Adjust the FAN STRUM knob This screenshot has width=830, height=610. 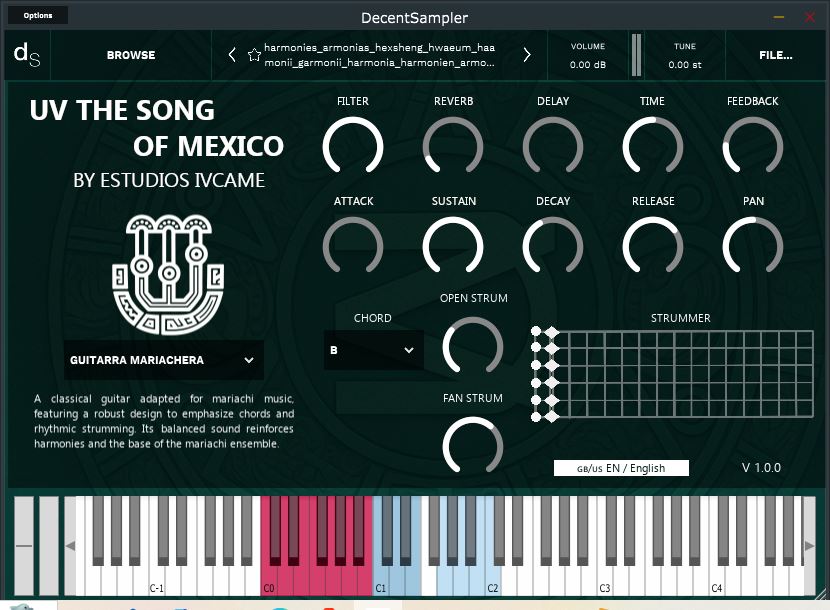tap(472, 446)
